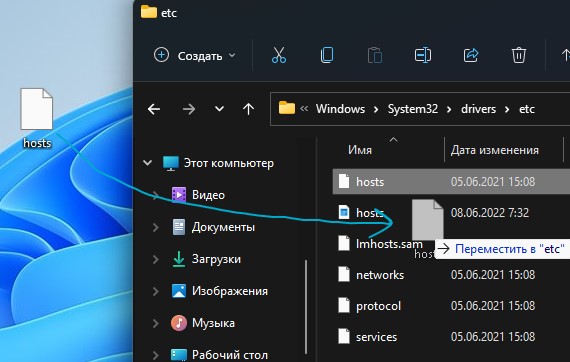Click the Paste clipboard icon
The image size is (570, 362).
click(x=375, y=56)
